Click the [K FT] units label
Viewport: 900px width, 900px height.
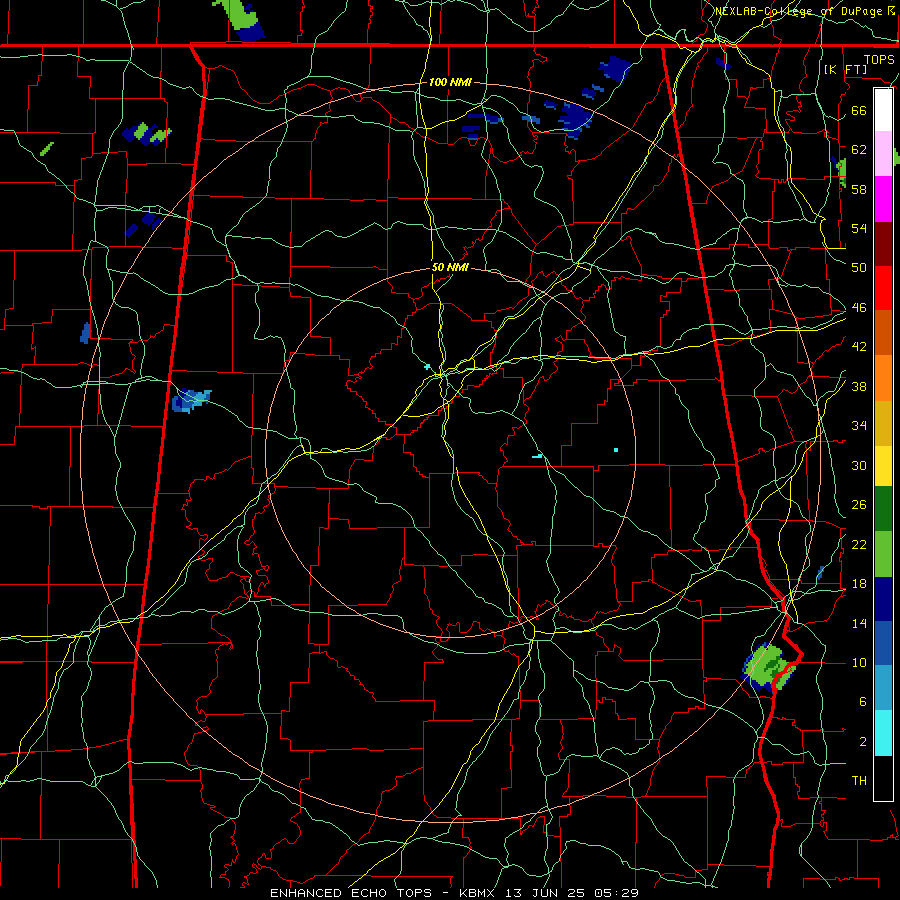pos(846,69)
